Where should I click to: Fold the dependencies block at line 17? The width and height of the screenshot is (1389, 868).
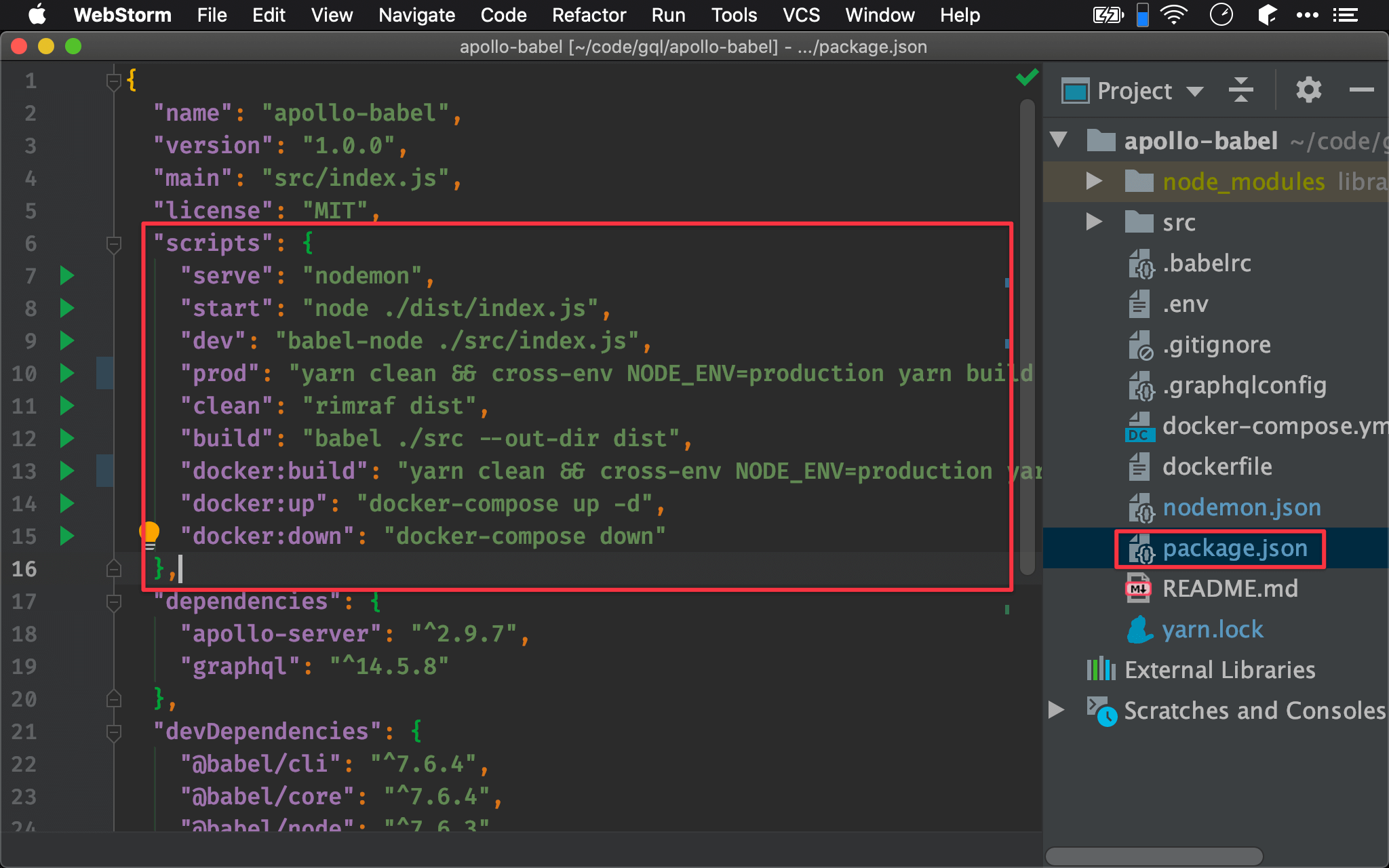click(113, 602)
